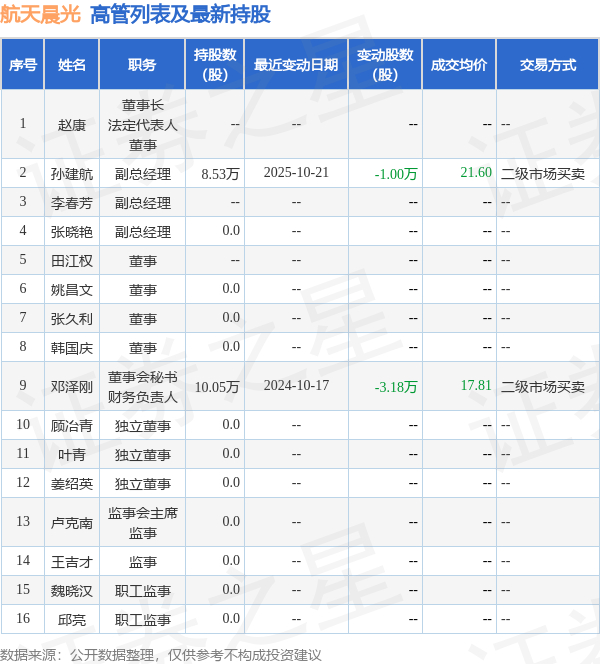Select the 成交均价 column header
The image size is (600, 664).
coord(459,65)
